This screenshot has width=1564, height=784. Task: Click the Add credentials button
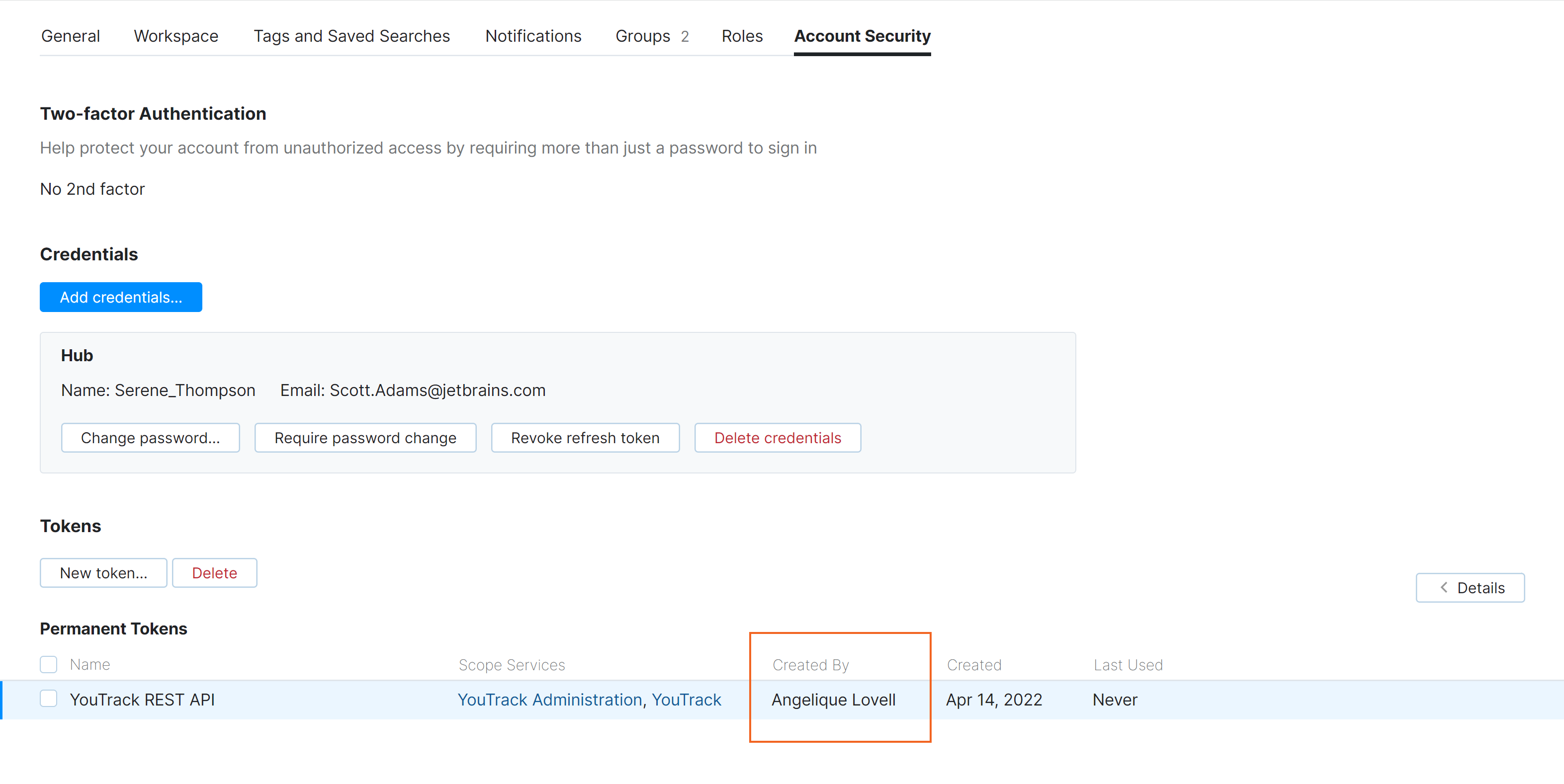(121, 297)
